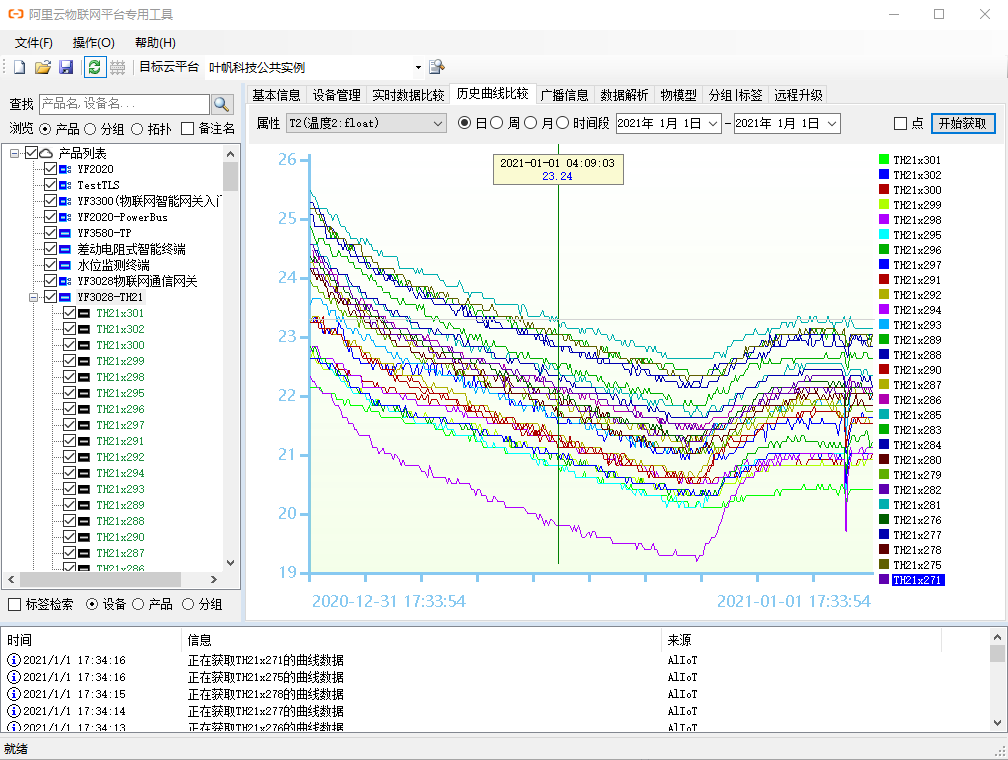Viewport: 1008px width, 760px height.
Task: Click the New file toolbar icon
Action: 20,67
